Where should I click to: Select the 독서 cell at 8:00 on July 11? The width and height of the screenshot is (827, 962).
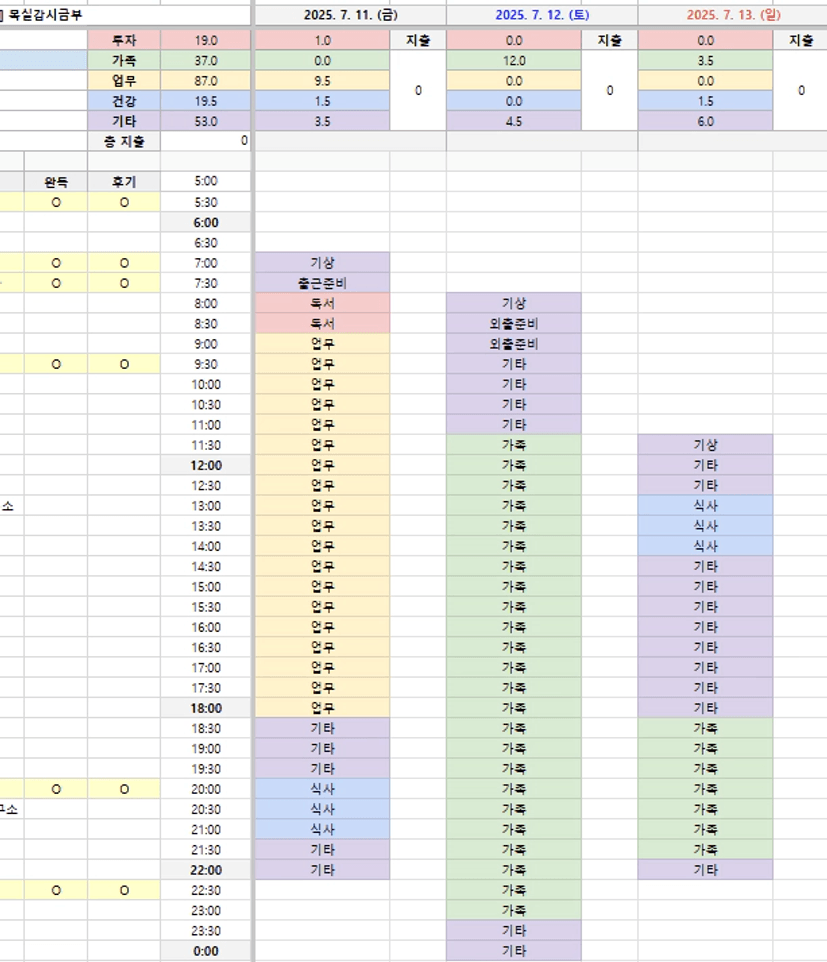322,304
